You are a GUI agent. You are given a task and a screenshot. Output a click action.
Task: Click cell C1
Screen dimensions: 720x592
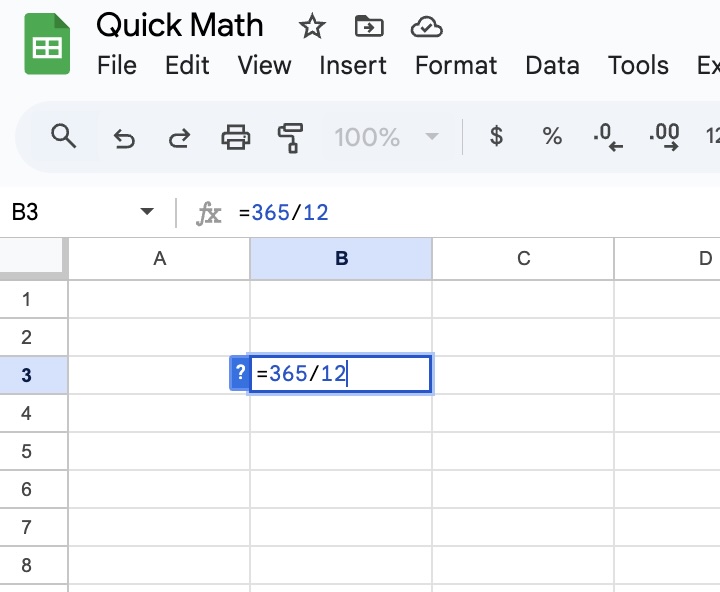[523, 299]
